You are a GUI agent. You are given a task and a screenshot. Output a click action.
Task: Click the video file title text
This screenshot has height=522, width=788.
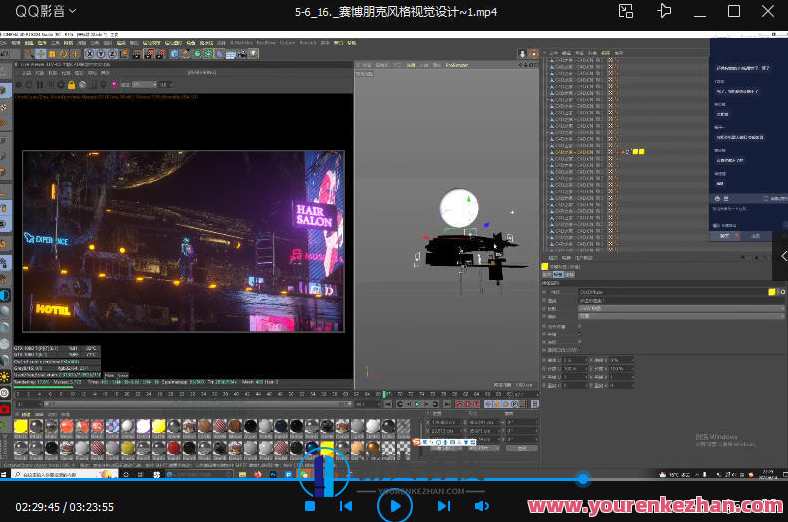(395, 11)
